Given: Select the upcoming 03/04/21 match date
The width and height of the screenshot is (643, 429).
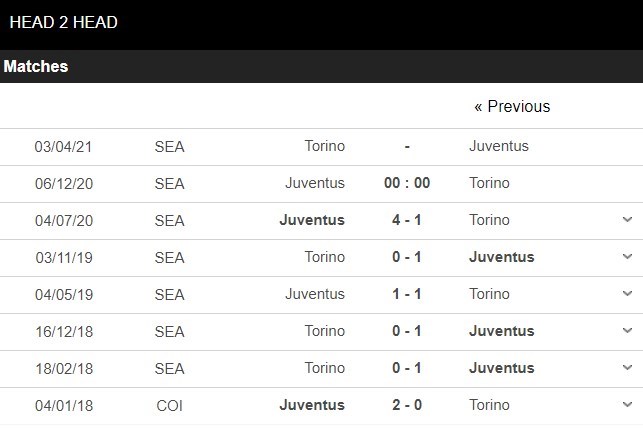Looking at the screenshot, I should 62,146.
